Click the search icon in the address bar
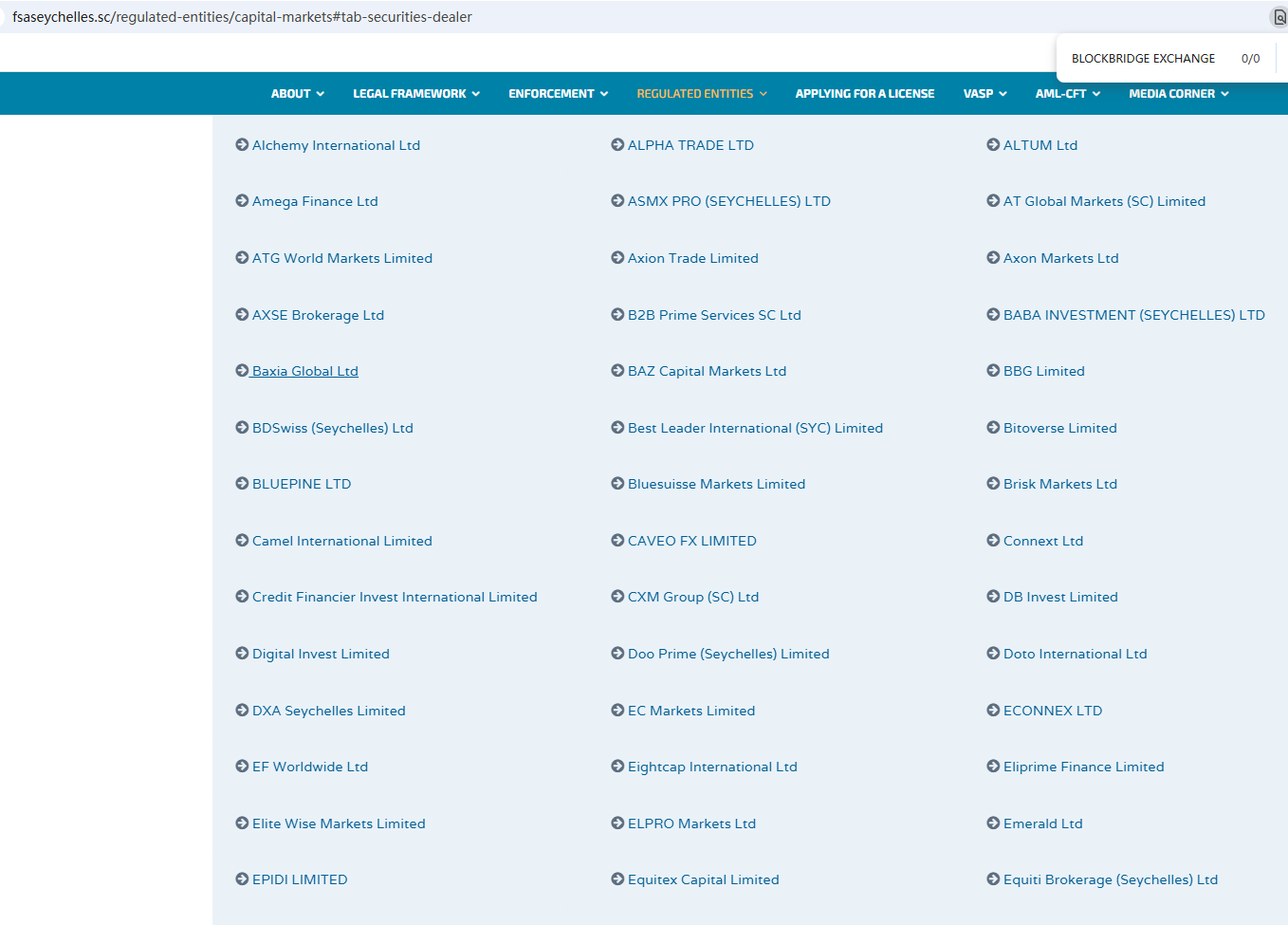1288x925 pixels. pyautogui.click(x=1279, y=17)
